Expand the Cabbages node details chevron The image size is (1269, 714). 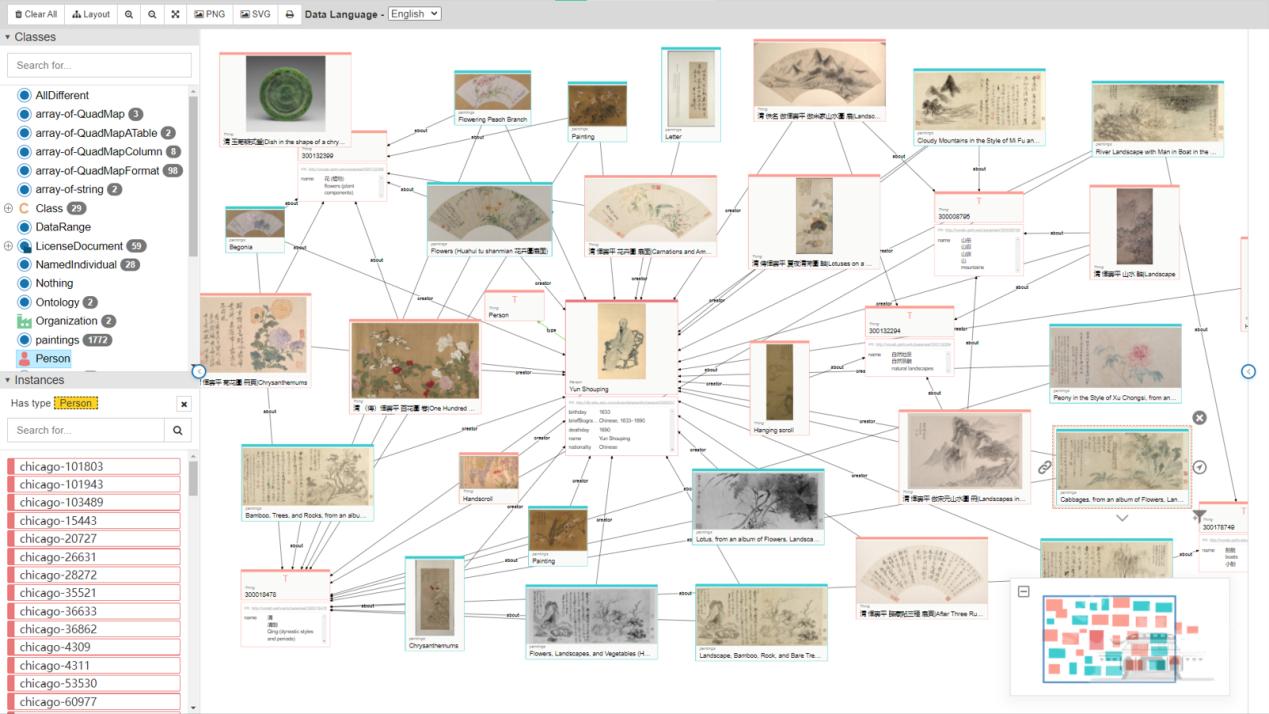pyautogui.click(x=1122, y=518)
